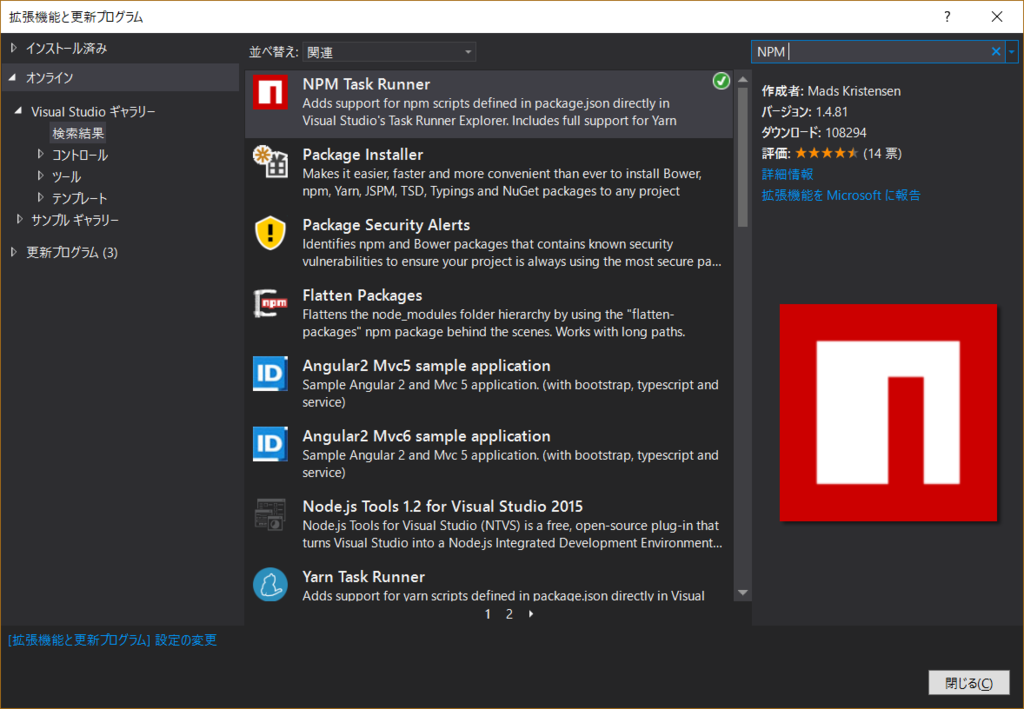1024x709 pixels.
Task: Select the インストール済み label
Action: coord(66,48)
